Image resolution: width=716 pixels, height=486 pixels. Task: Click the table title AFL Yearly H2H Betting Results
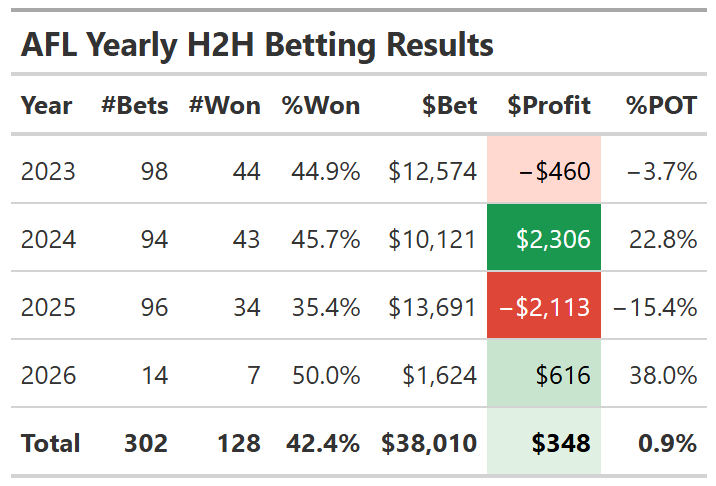[x=257, y=45]
